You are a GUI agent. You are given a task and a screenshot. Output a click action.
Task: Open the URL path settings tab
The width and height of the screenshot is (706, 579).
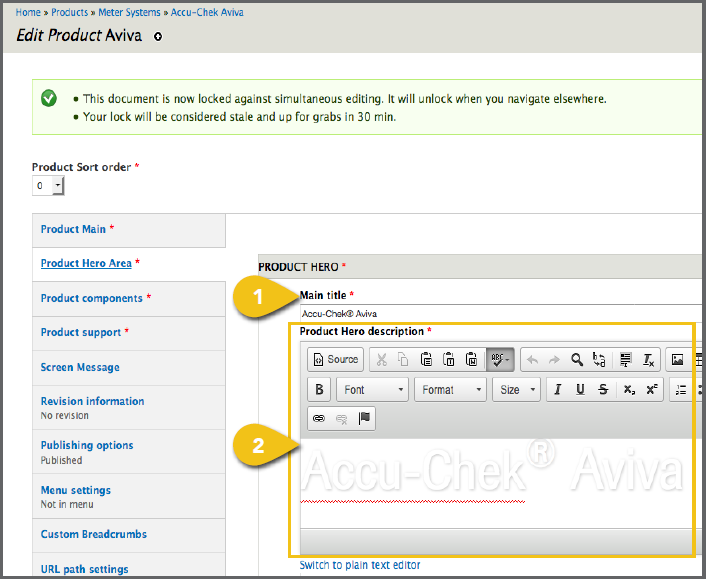point(129,566)
